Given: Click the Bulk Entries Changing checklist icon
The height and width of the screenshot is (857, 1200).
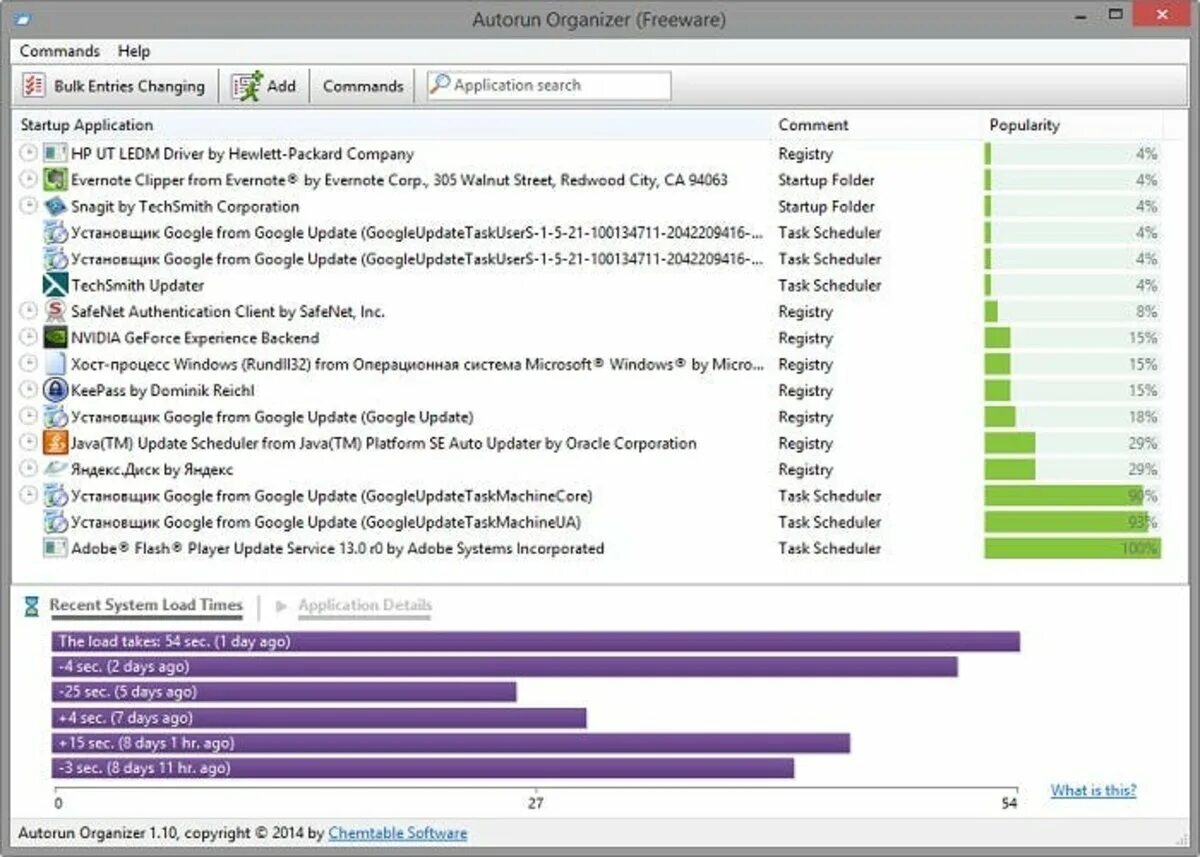Looking at the screenshot, I should pos(34,86).
